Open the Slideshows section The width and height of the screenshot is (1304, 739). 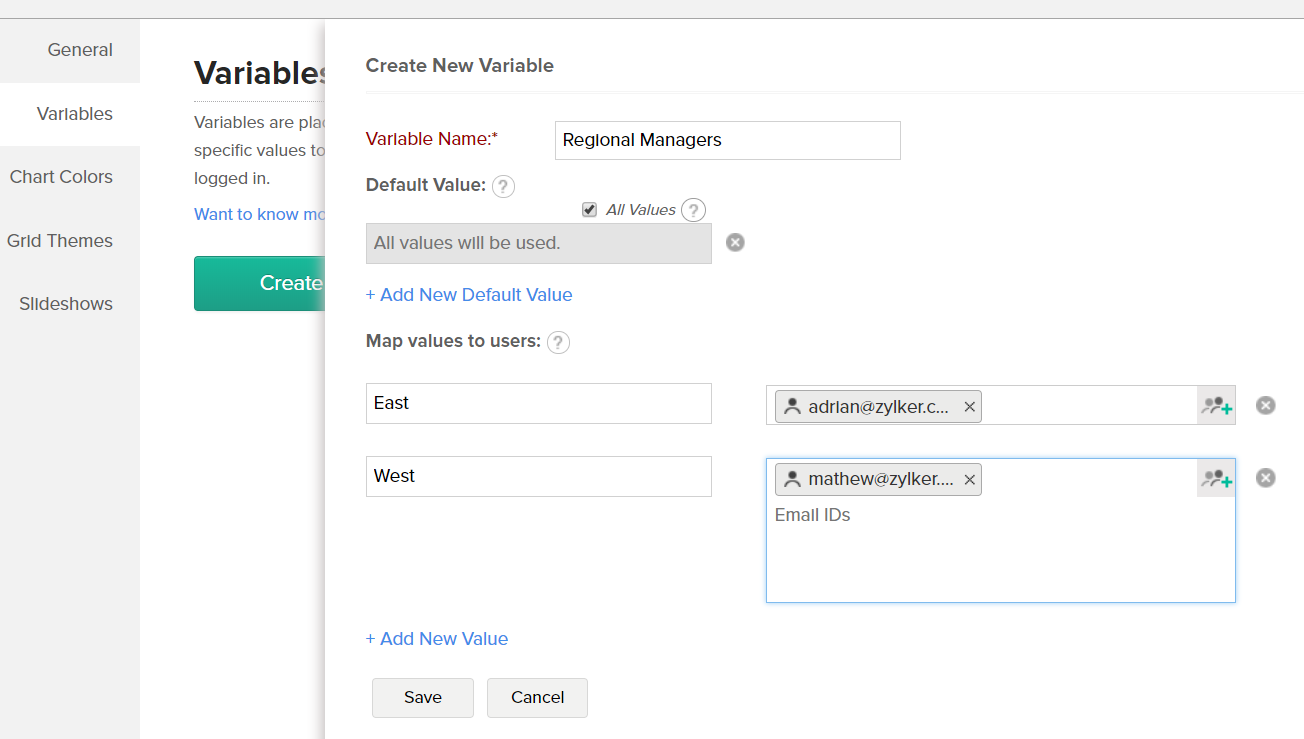(66, 304)
